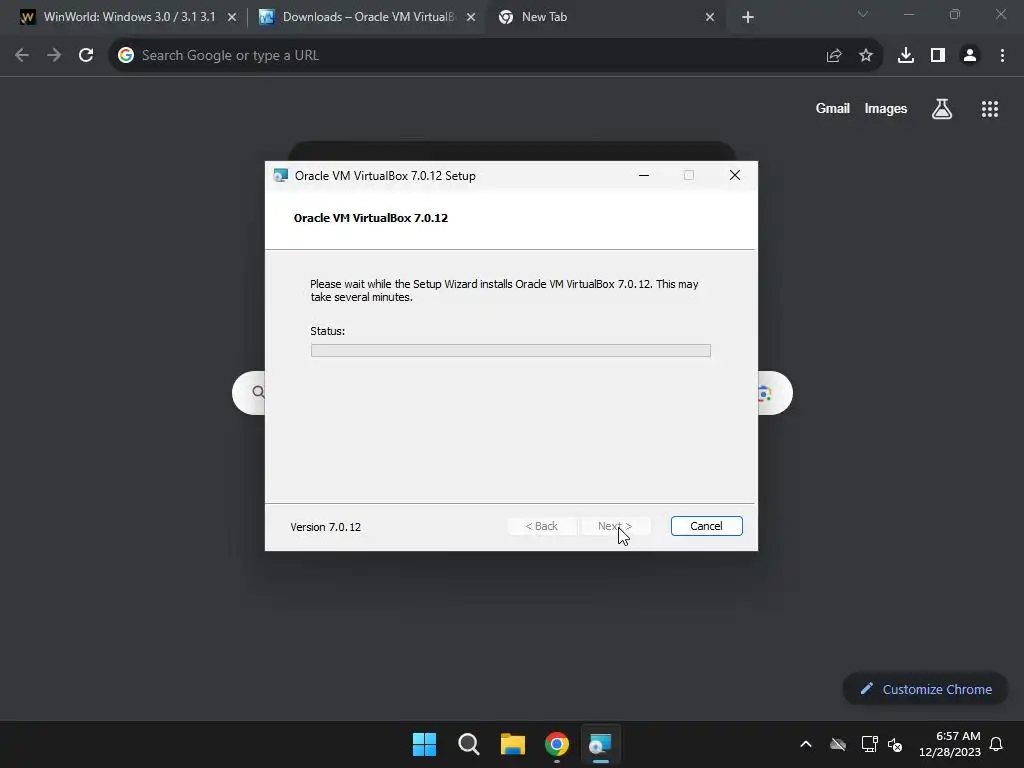Open taskbar Search

(468, 744)
